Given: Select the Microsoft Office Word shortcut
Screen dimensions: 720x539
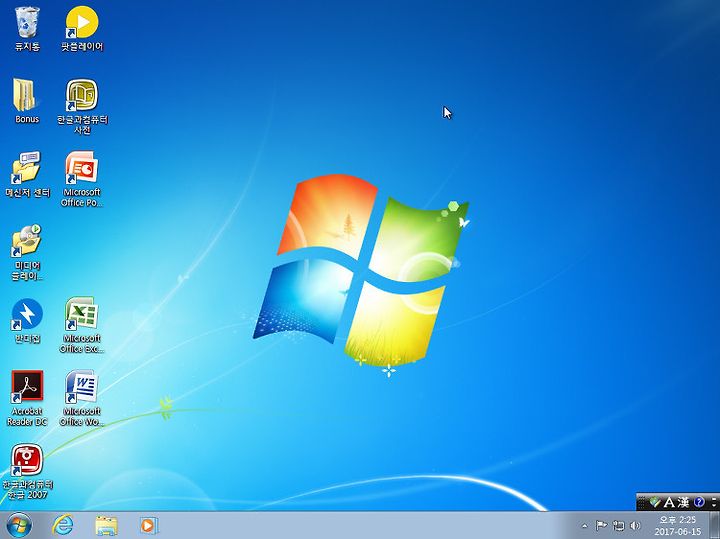Looking at the screenshot, I should tap(82, 398).
